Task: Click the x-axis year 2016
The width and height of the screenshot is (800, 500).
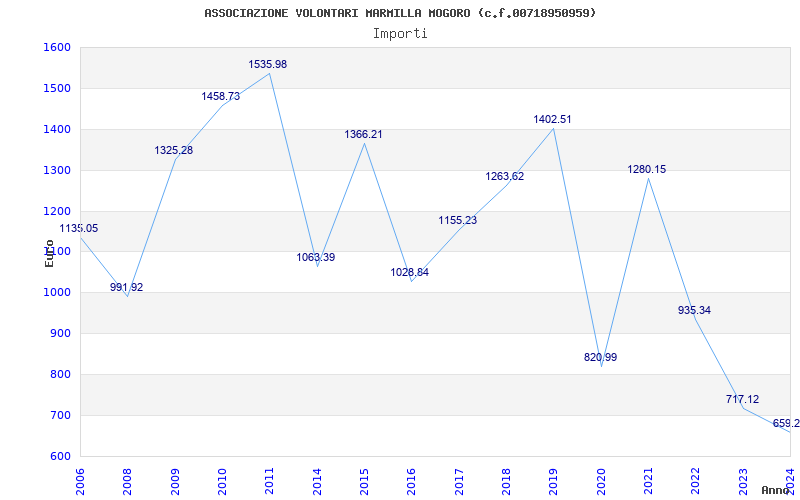Action: tap(412, 482)
